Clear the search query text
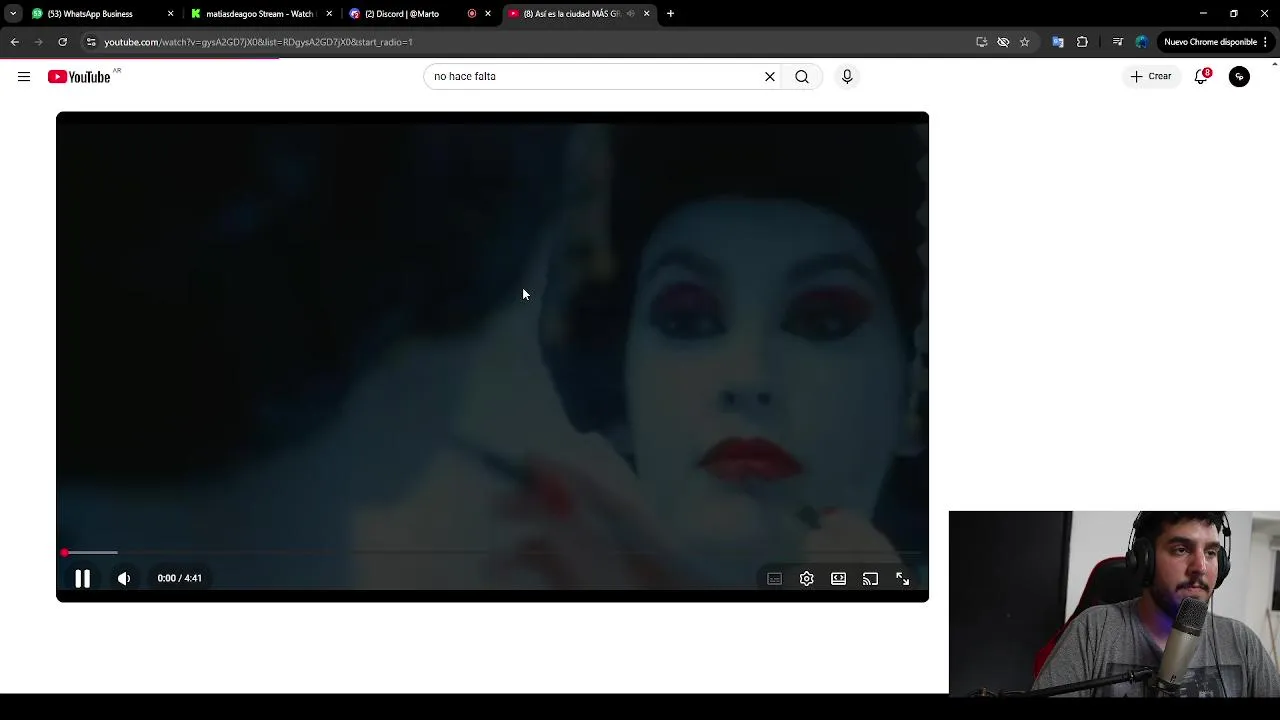 [770, 76]
